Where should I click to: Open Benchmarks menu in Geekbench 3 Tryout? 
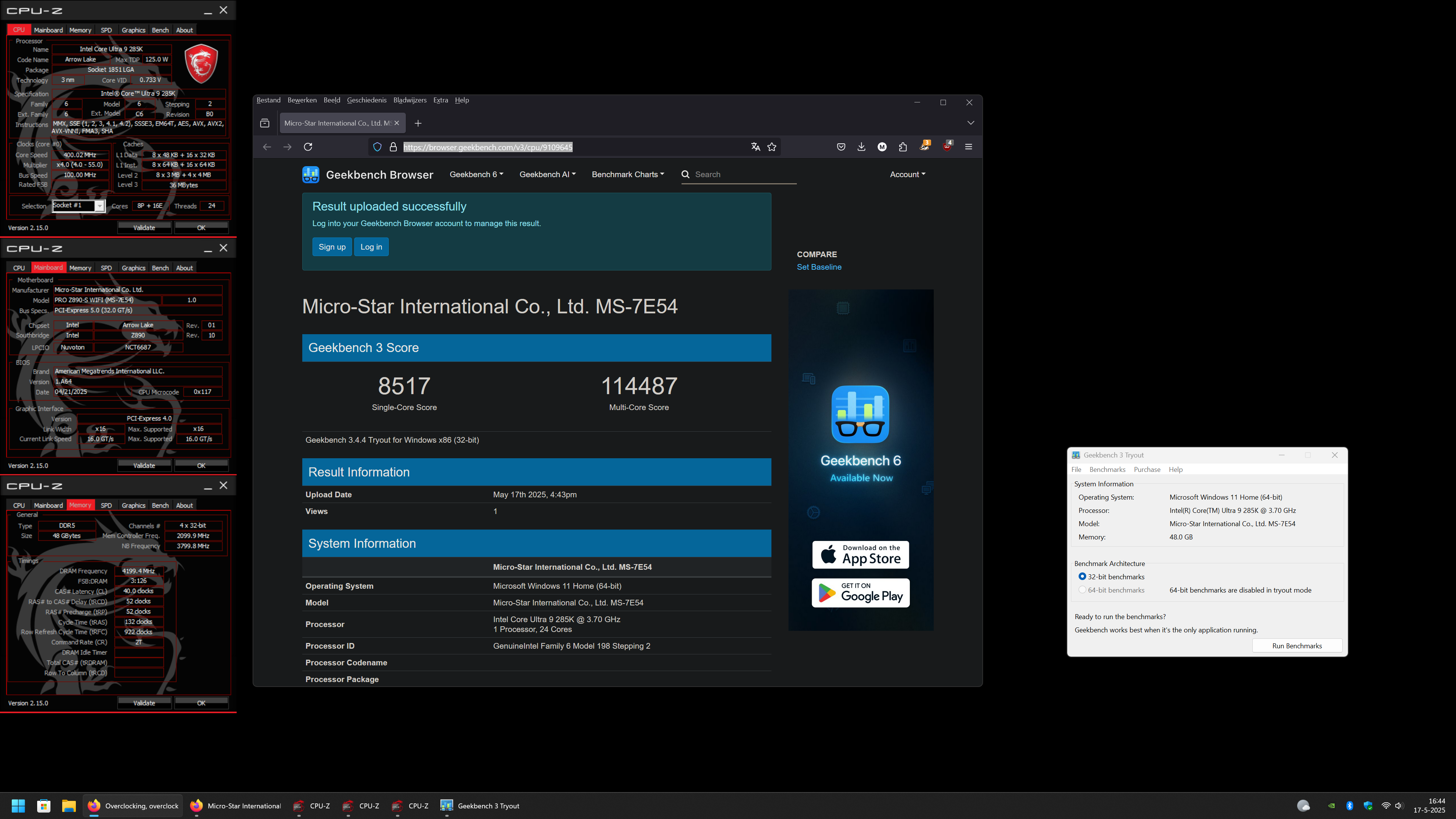[1107, 470]
